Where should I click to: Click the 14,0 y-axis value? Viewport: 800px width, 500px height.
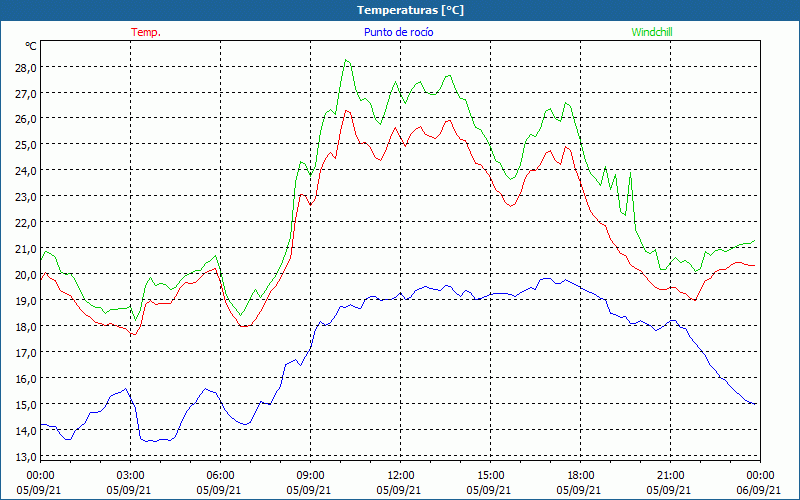click(26, 431)
